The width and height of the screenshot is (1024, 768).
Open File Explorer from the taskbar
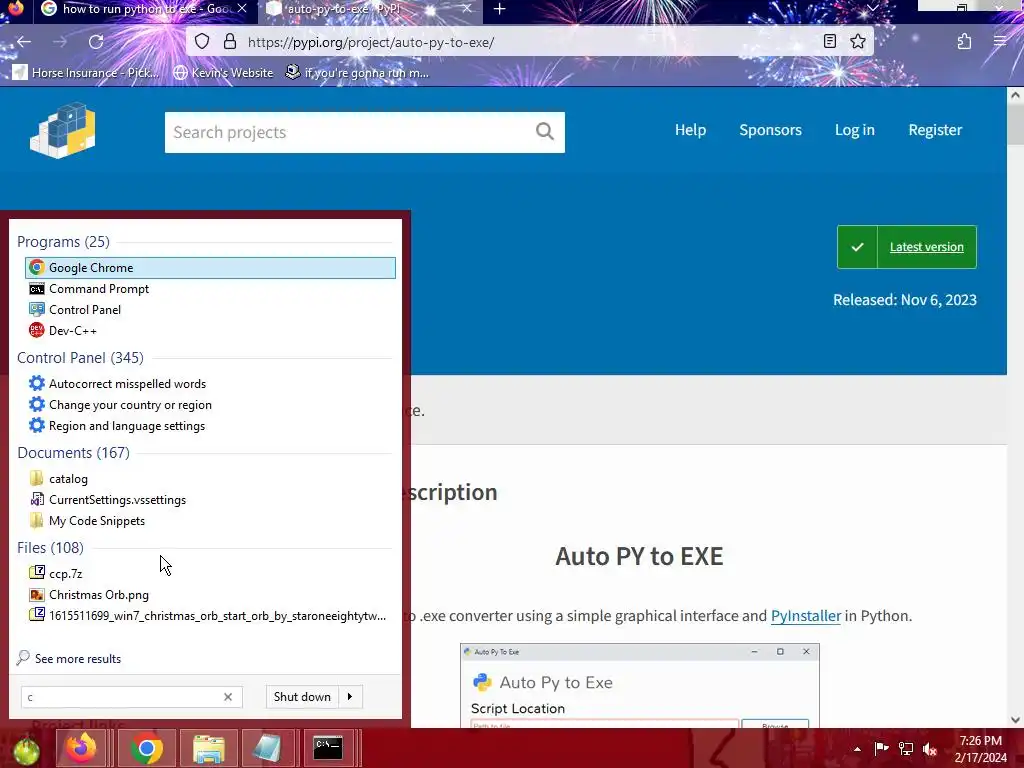point(209,748)
